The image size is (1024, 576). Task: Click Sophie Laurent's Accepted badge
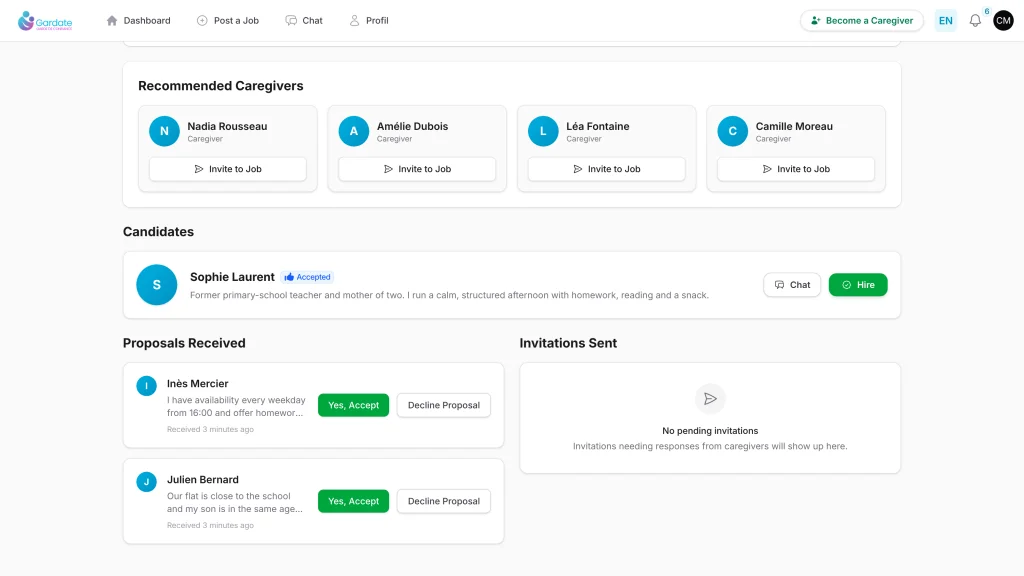coord(308,277)
